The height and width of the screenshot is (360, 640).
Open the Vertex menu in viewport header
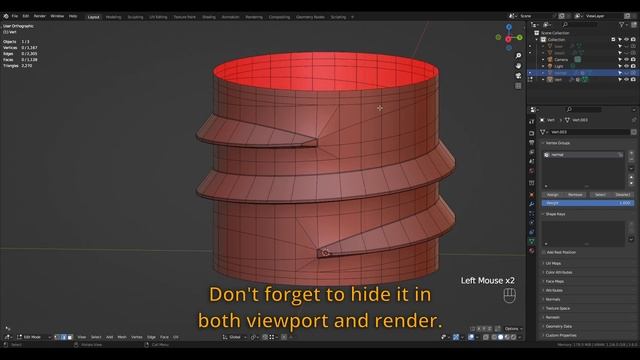click(x=136, y=337)
